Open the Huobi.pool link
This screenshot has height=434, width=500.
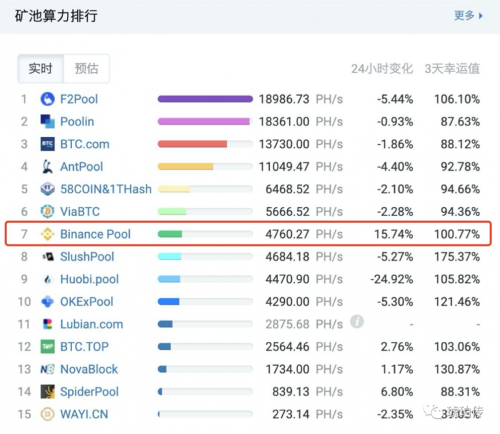[x=89, y=279]
